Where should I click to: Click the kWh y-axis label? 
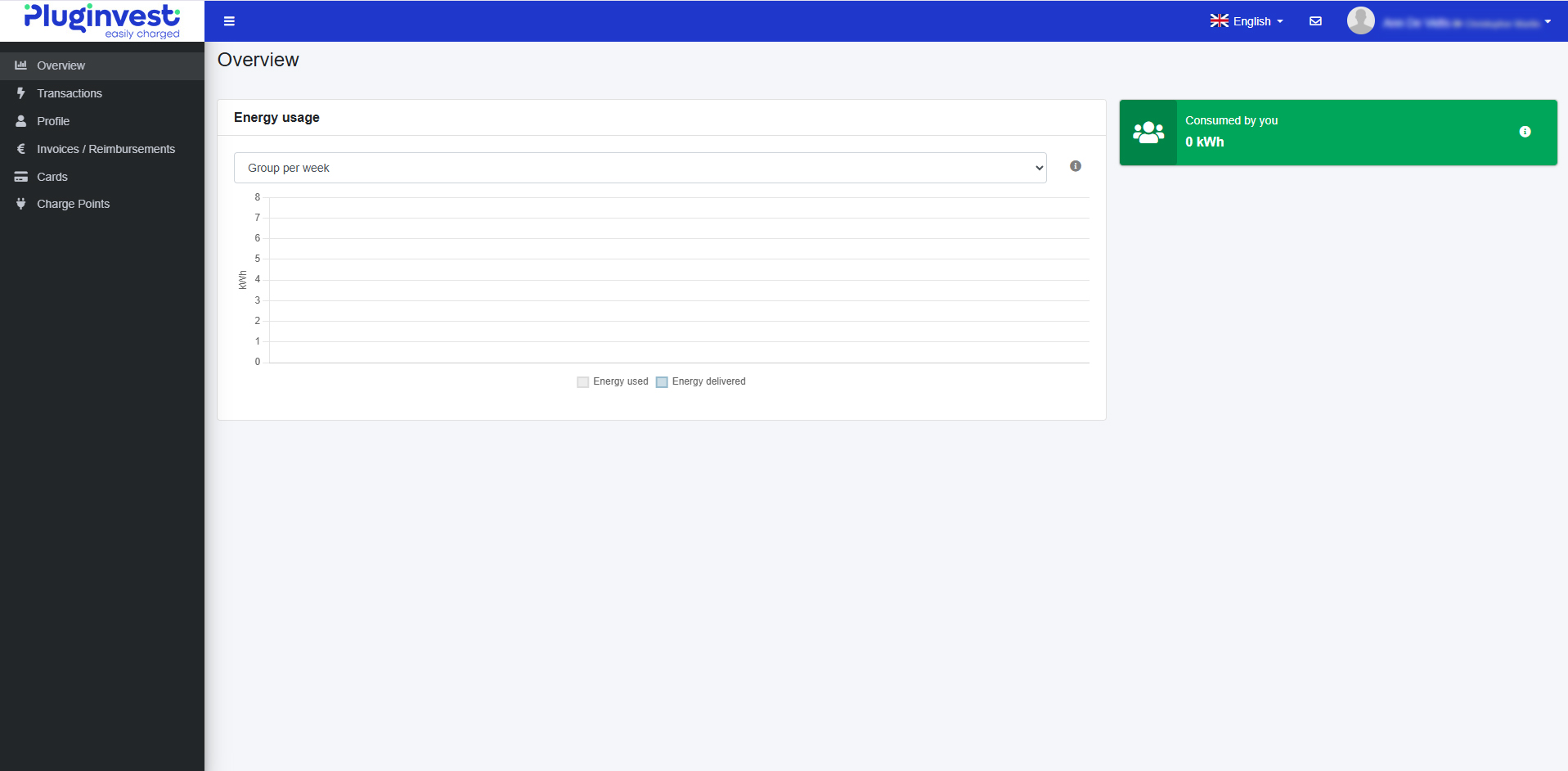243,280
